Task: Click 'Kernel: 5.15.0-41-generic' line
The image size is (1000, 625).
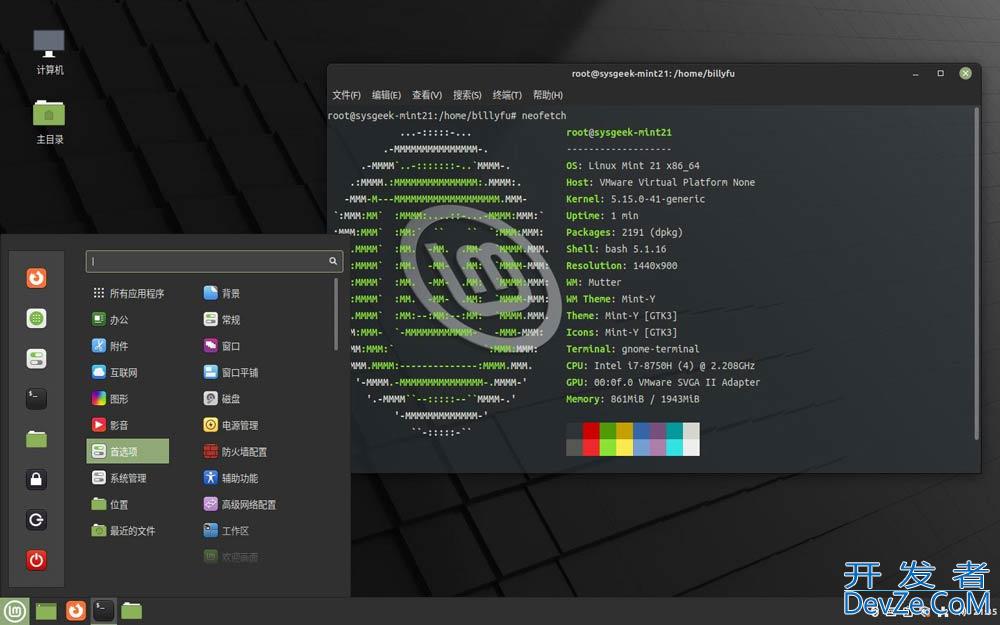Action: click(635, 199)
